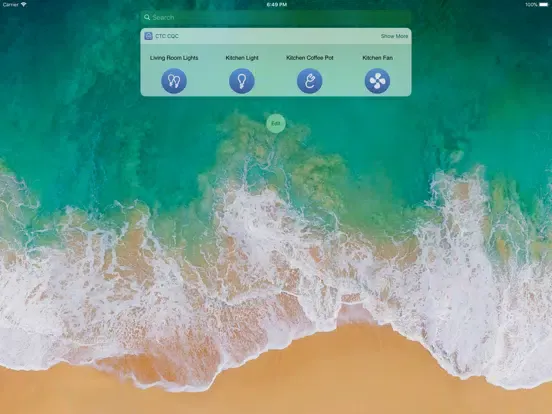Tap the Wi-Fi icon in status bar
Screen dimensions: 552x414
click(x=24, y=4)
